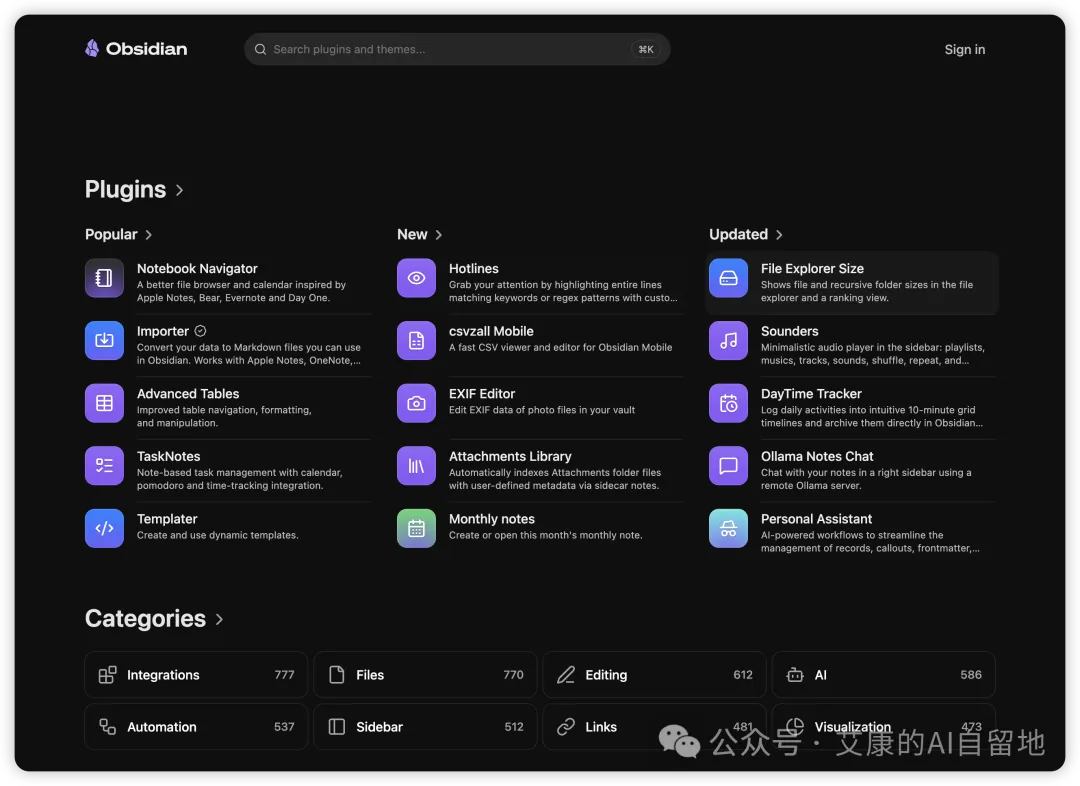1080x786 pixels.
Task: Open the New heading
Action: pyautogui.click(x=412, y=234)
